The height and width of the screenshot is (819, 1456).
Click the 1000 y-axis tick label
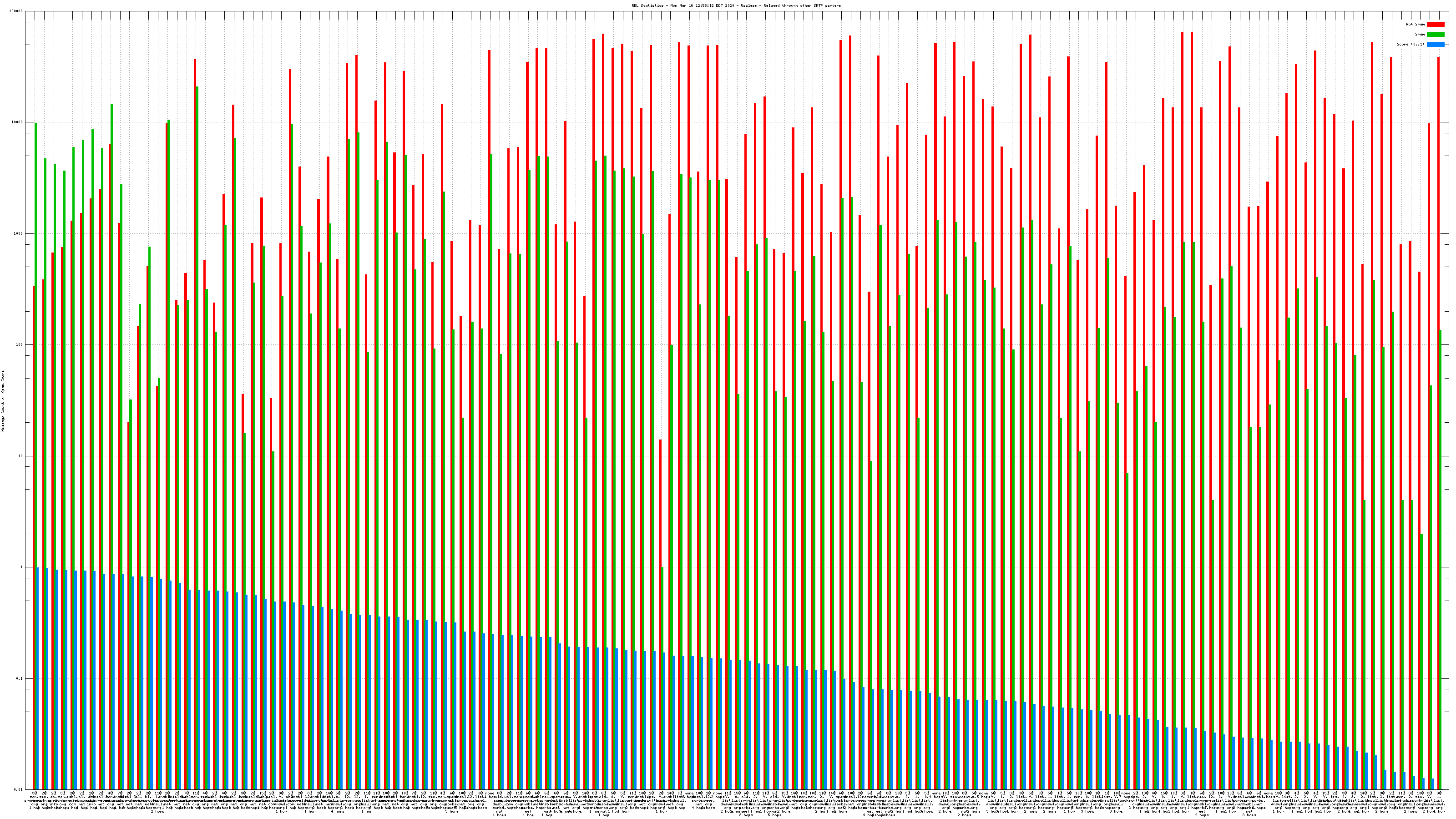[x=19, y=234]
